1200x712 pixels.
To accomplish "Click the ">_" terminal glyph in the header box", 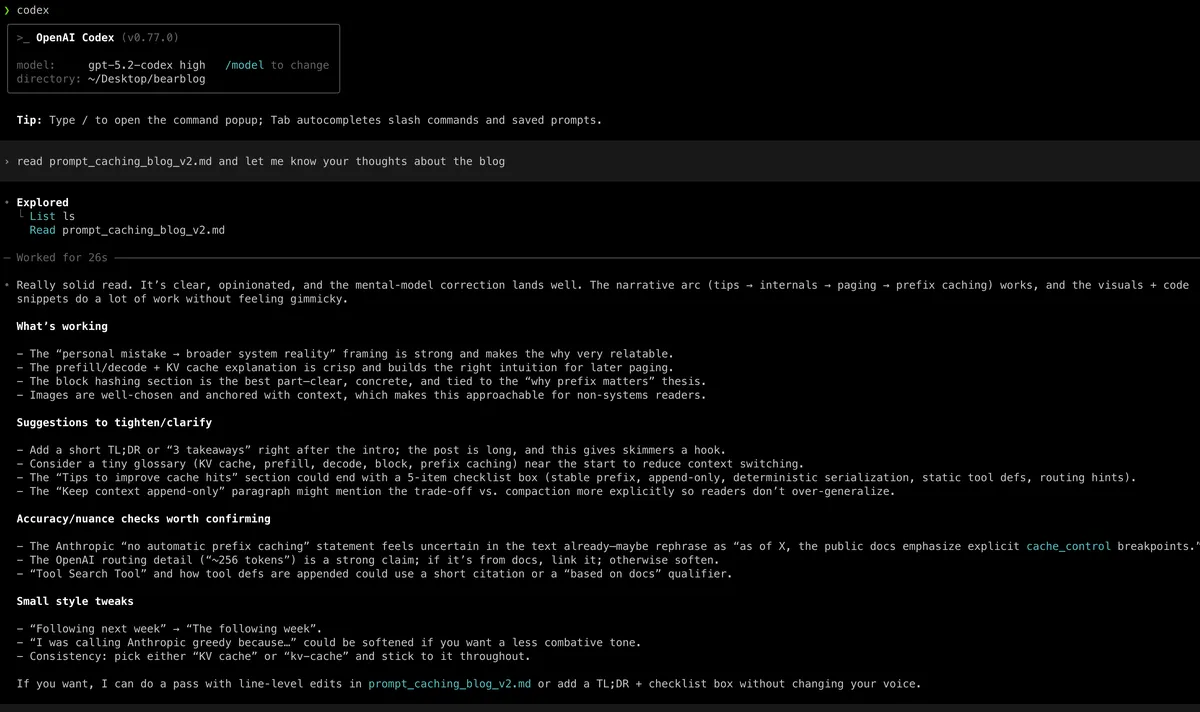I will click(x=22, y=36).
